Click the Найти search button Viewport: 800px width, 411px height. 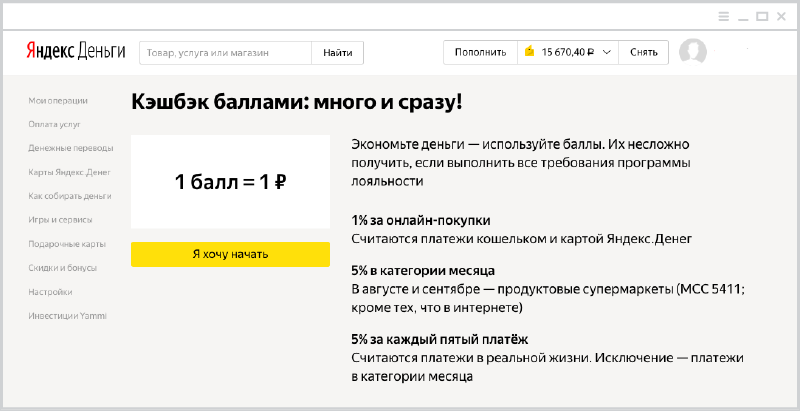point(338,53)
